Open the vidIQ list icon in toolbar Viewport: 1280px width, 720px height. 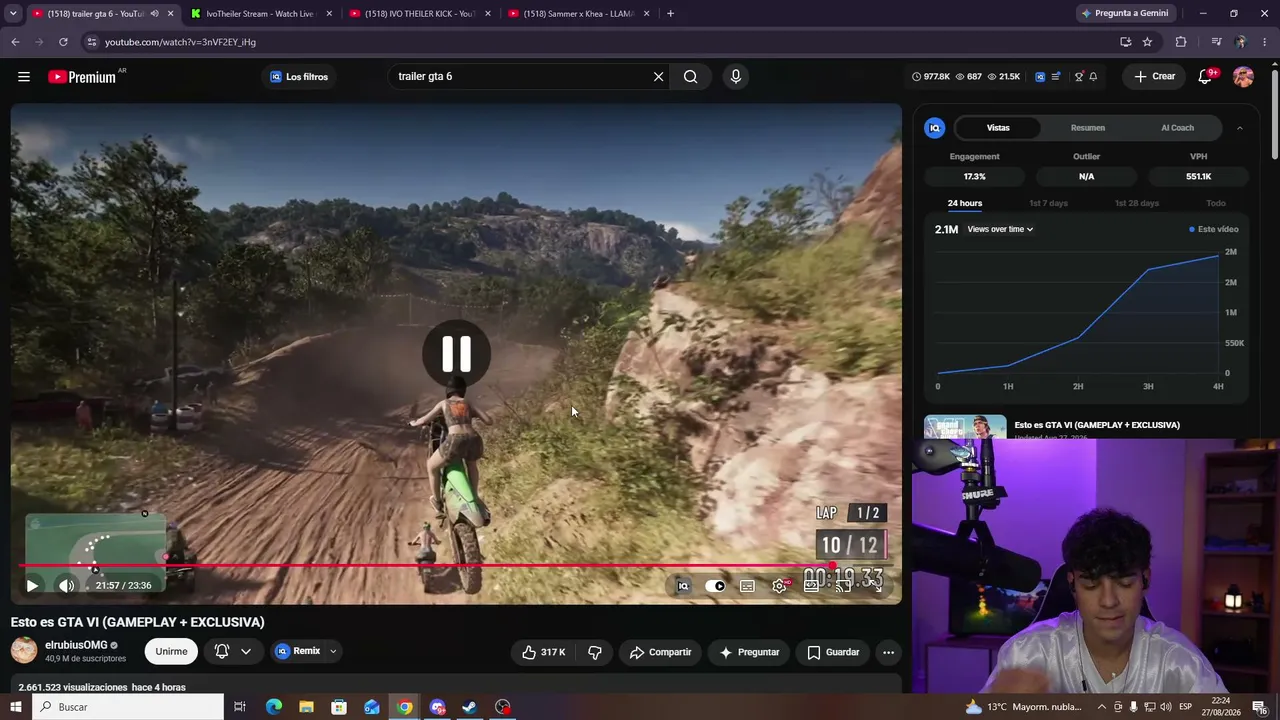(1056, 77)
